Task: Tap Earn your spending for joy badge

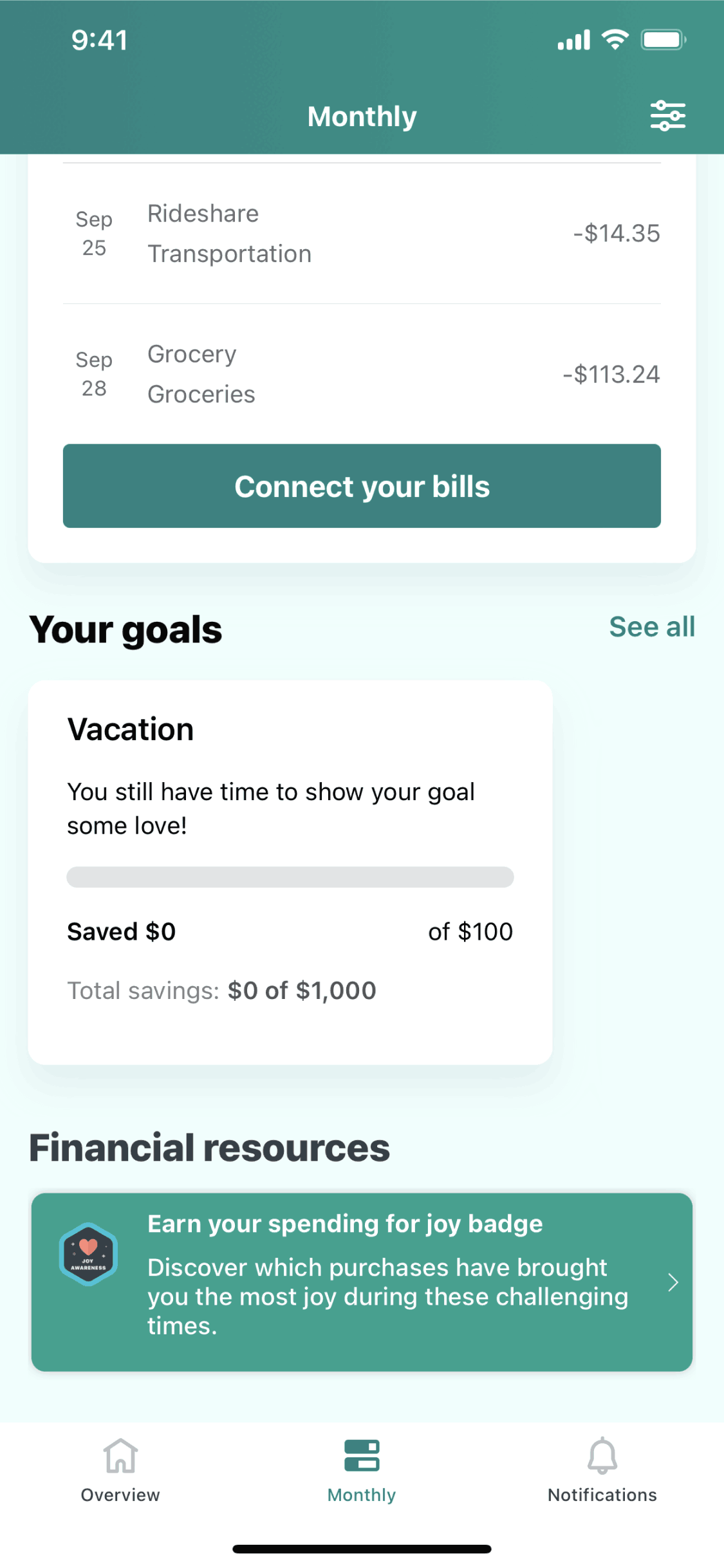Action: [x=345, y=1224]
